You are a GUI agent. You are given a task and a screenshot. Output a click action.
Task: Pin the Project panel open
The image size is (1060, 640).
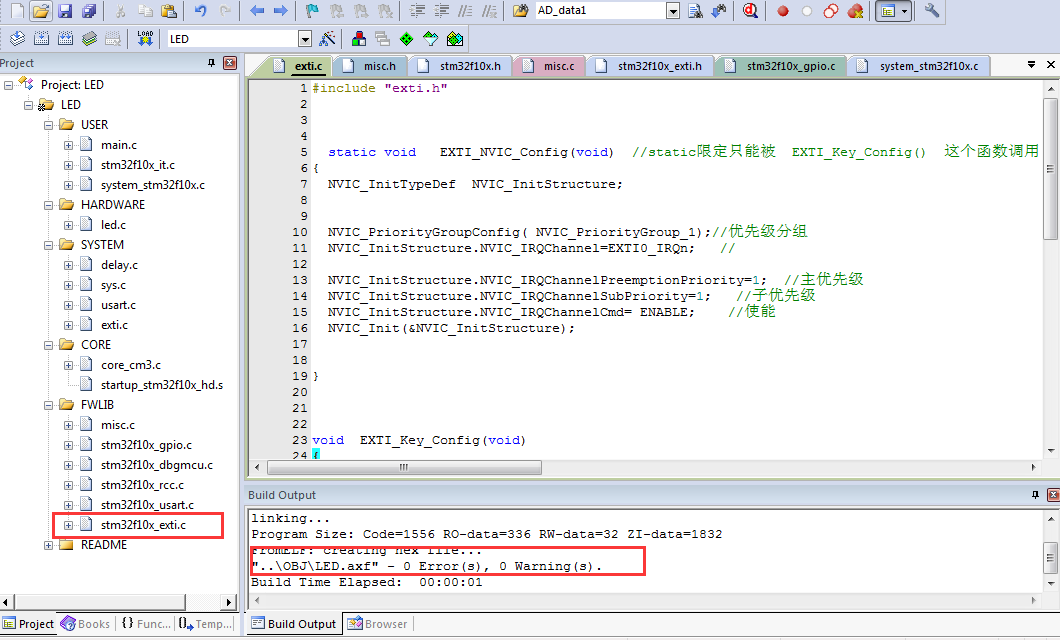point(210,62)
